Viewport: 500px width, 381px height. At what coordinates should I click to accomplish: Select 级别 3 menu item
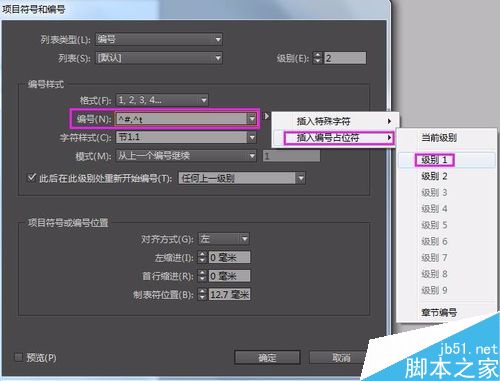coord(446,192)
